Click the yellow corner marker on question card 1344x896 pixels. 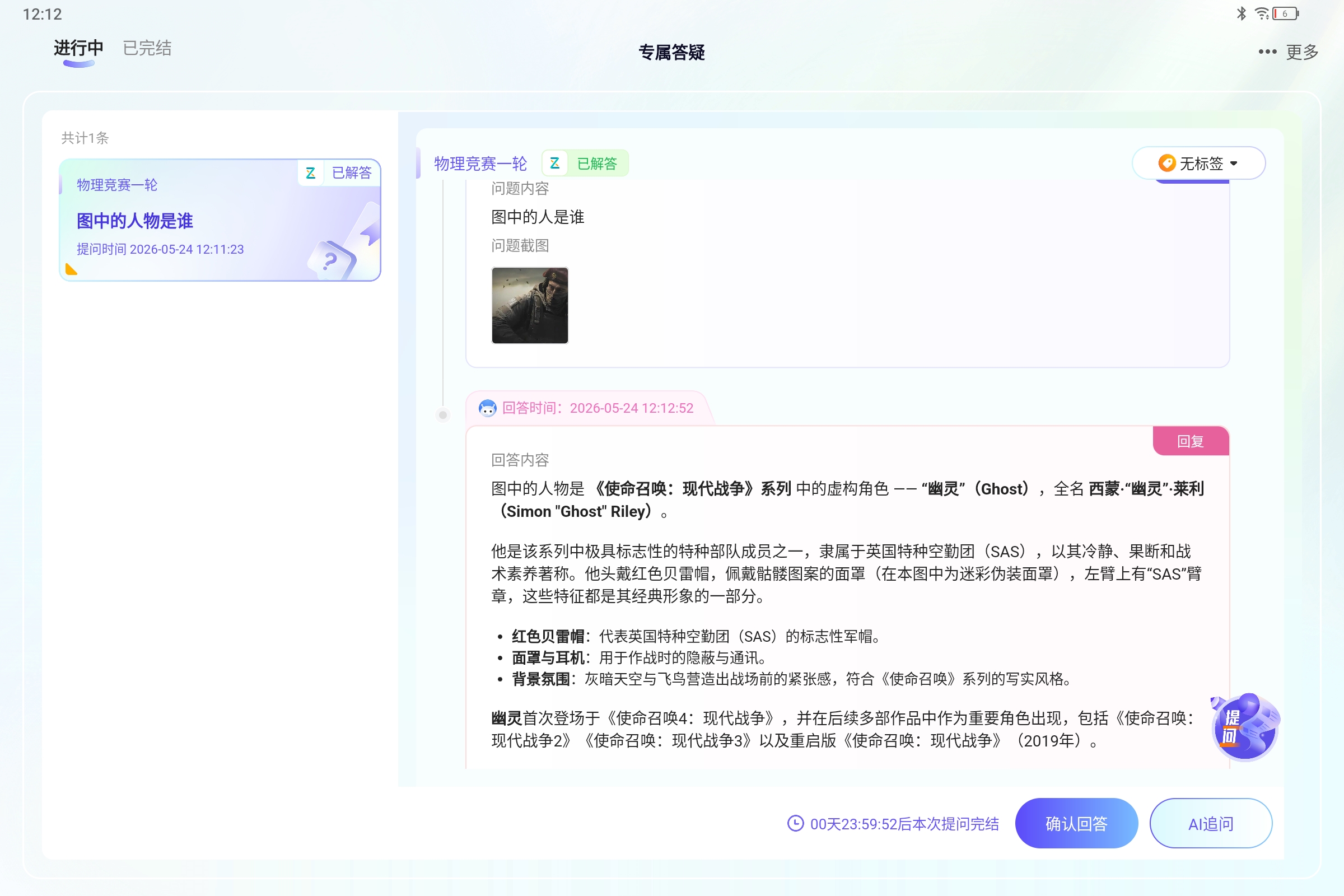[71, 269]
